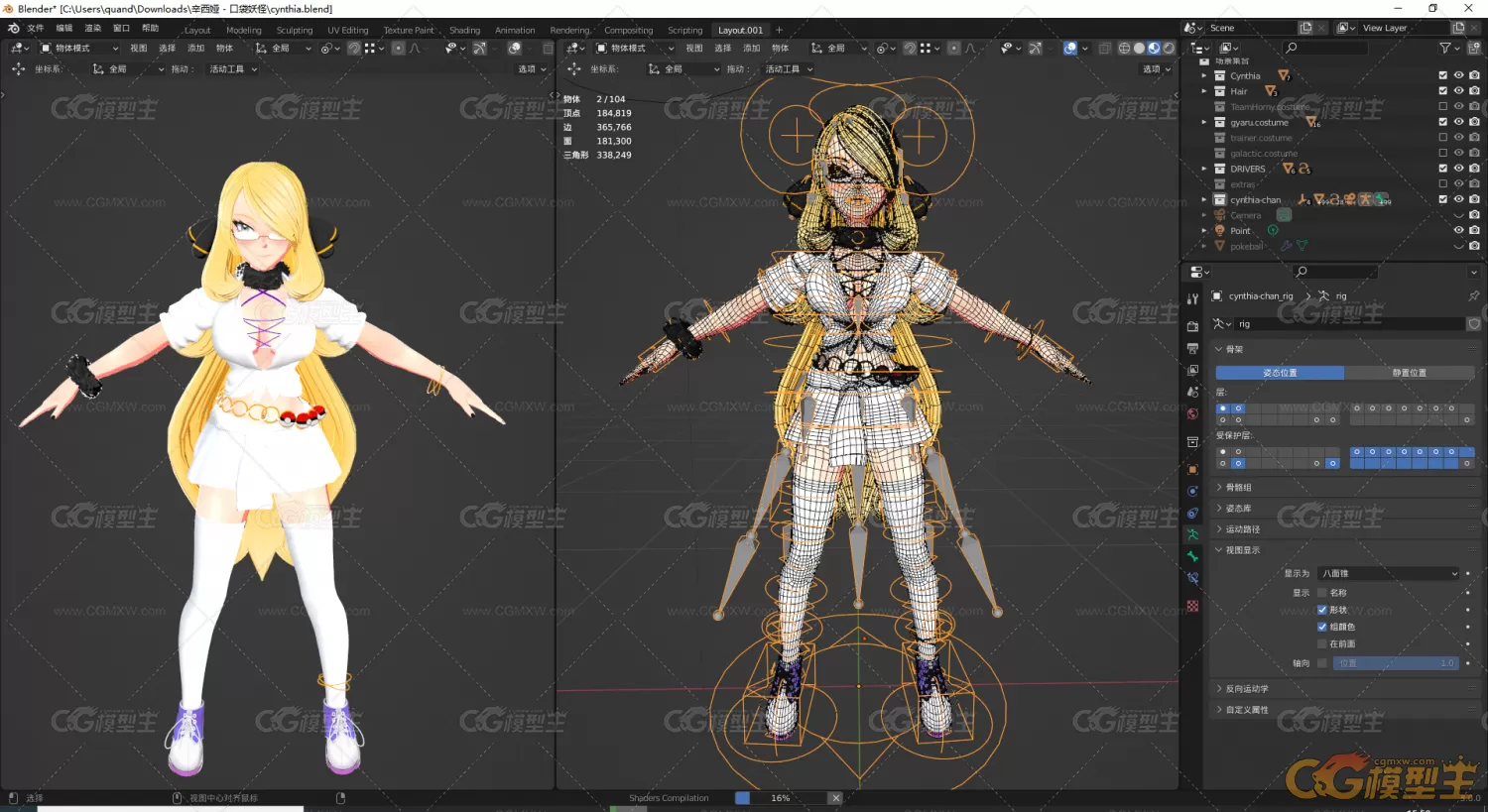Switch right viewport to solid shading
The width and height of the screenshot is (1488, 812).
1139,48
